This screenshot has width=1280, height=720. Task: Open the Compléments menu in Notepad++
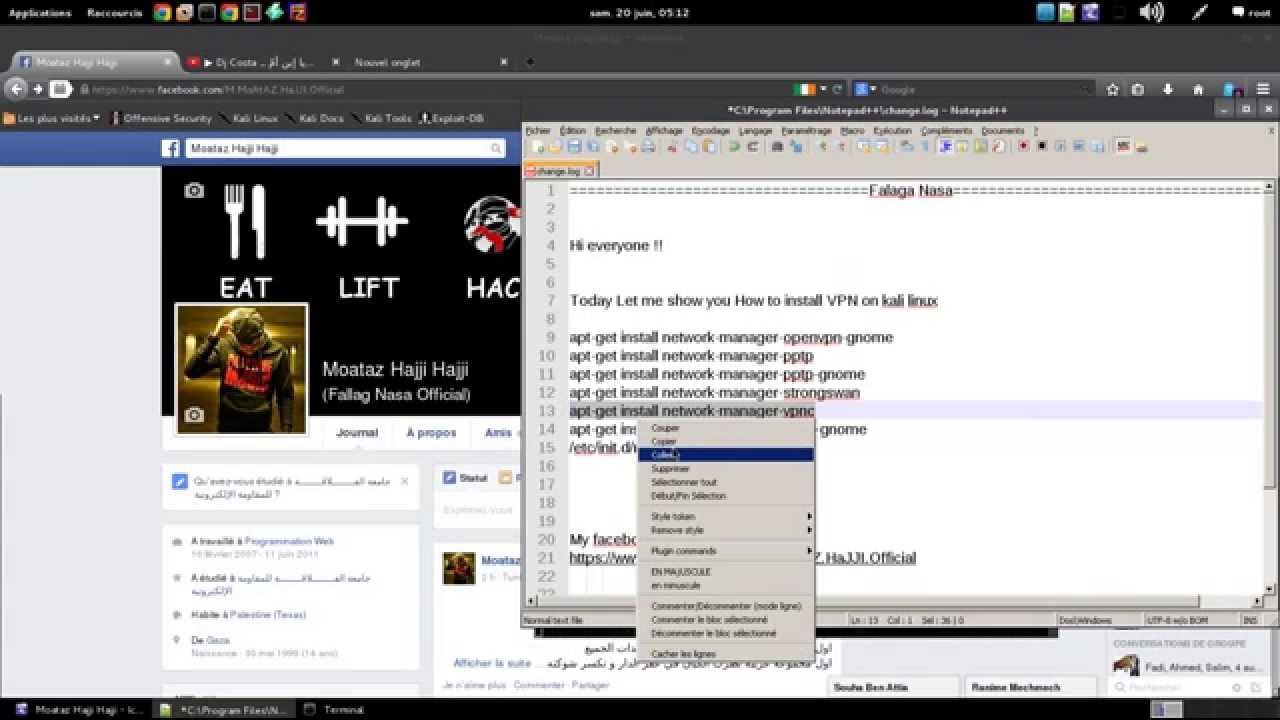tap(946, 131)
